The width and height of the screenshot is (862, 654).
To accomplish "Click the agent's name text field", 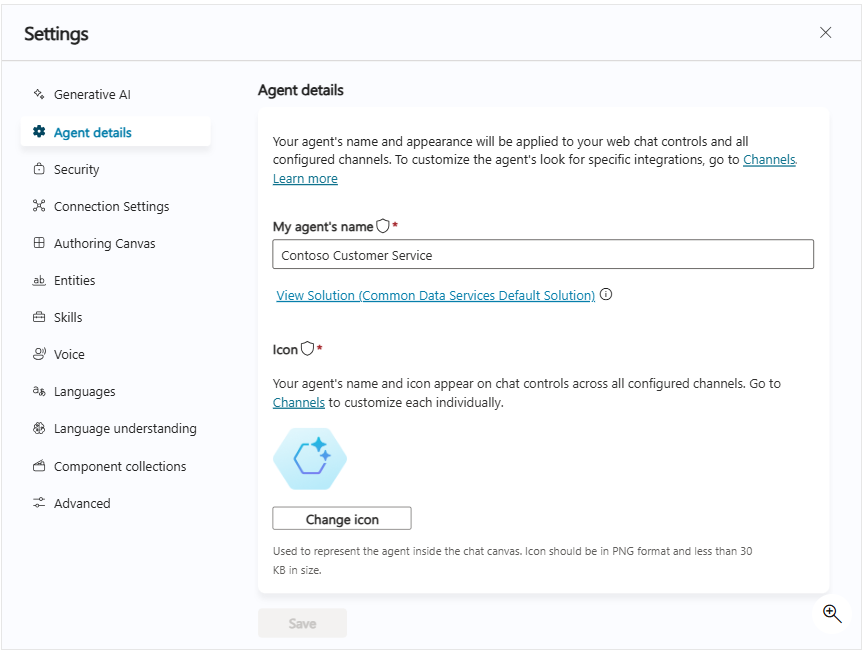I will click(542, 255).
